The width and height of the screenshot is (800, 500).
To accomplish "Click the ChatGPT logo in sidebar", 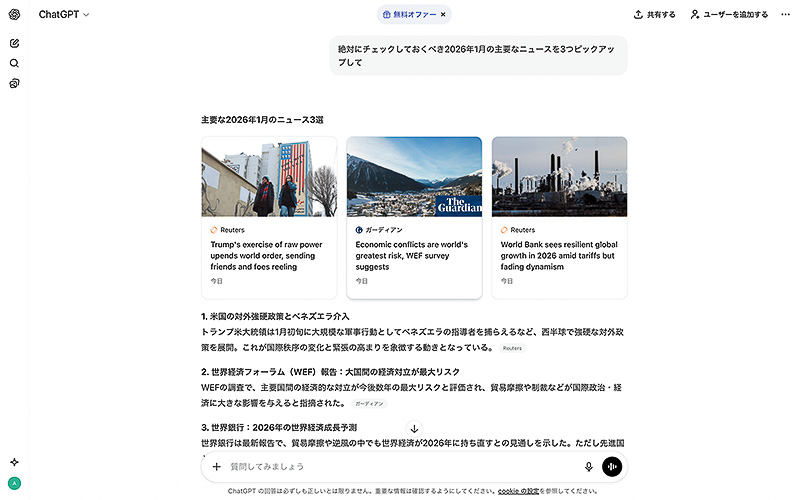I will pyautogui.click(x=14, y=15).
